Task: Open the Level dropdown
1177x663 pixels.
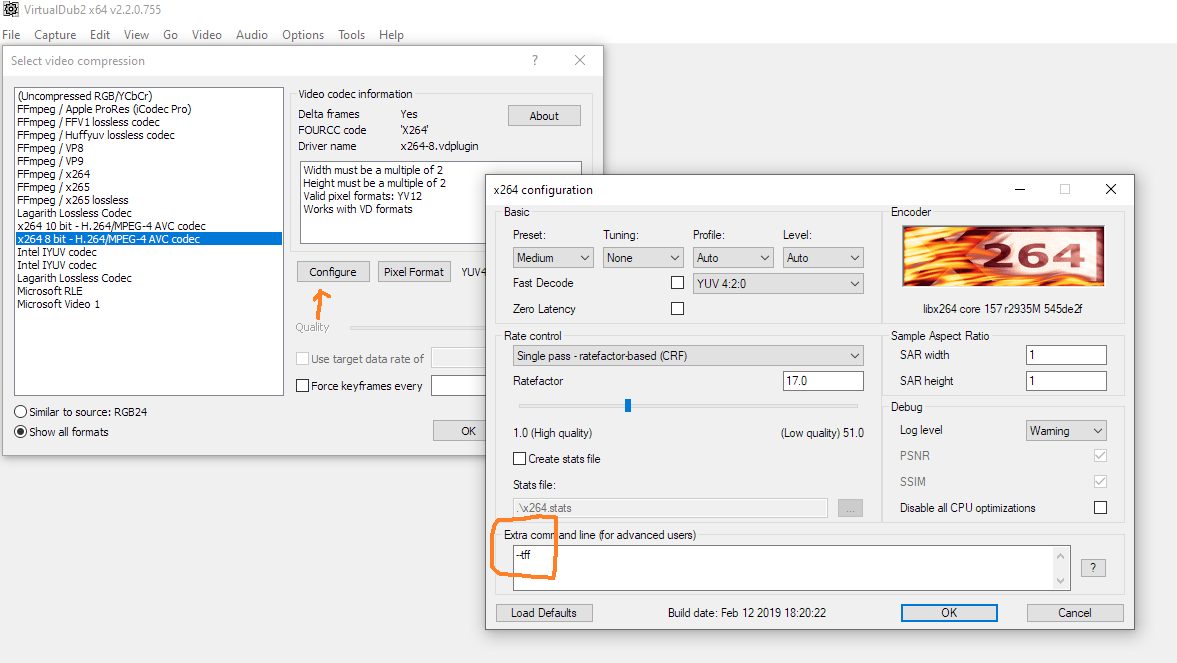Action: (823, 258)
